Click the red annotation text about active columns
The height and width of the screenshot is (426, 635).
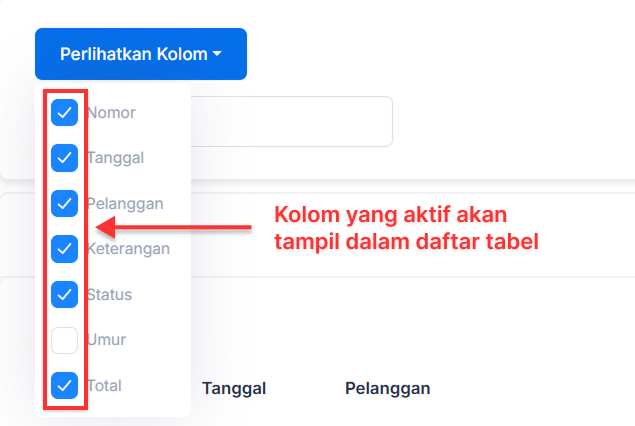(406, 228)
